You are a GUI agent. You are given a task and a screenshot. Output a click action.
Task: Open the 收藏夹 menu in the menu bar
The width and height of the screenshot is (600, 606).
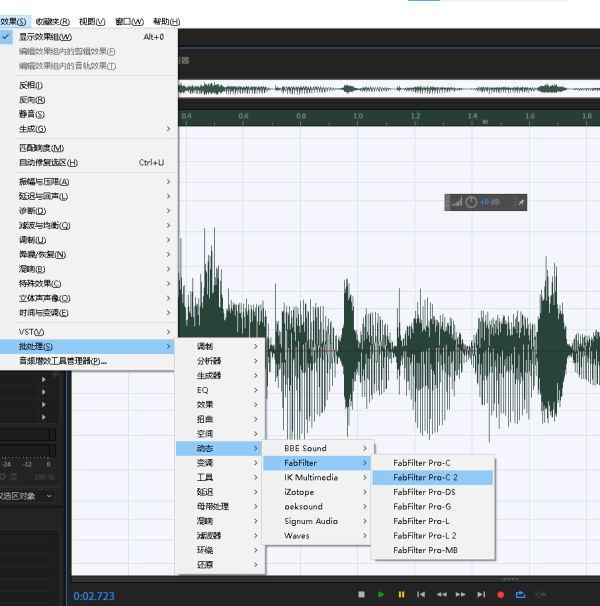click(x=52, y=21)
